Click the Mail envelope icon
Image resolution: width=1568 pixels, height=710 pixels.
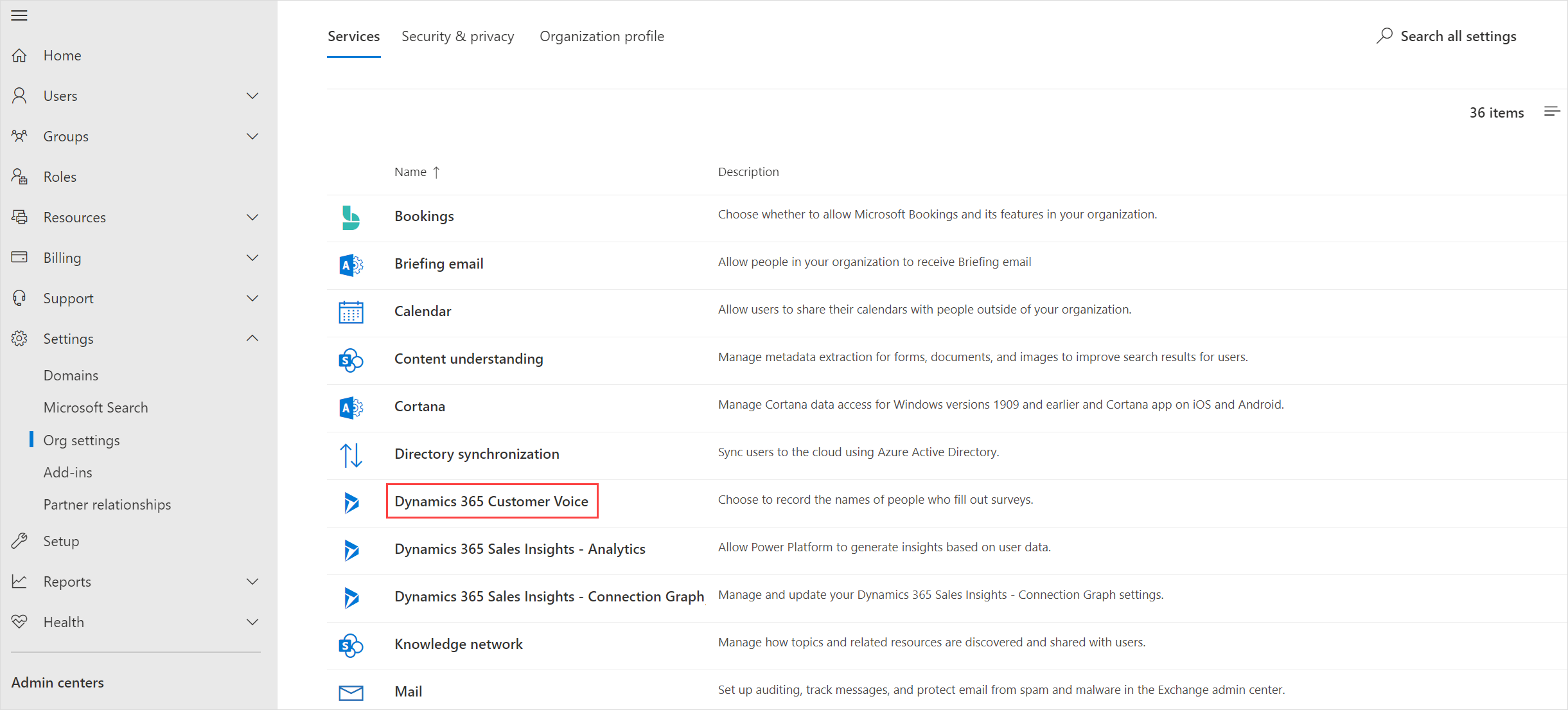pos(351,693)
